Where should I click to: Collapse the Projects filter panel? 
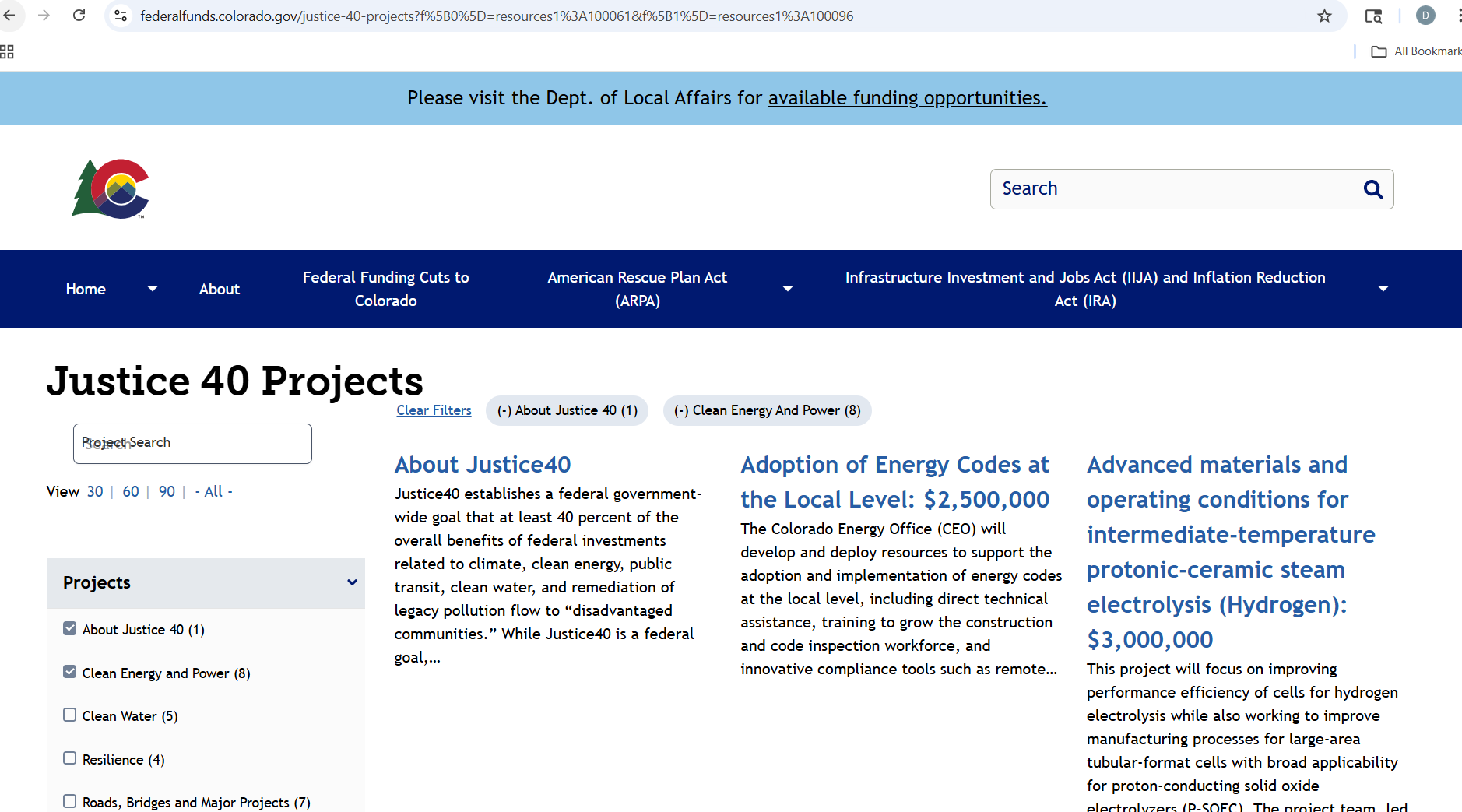[352, 582]
